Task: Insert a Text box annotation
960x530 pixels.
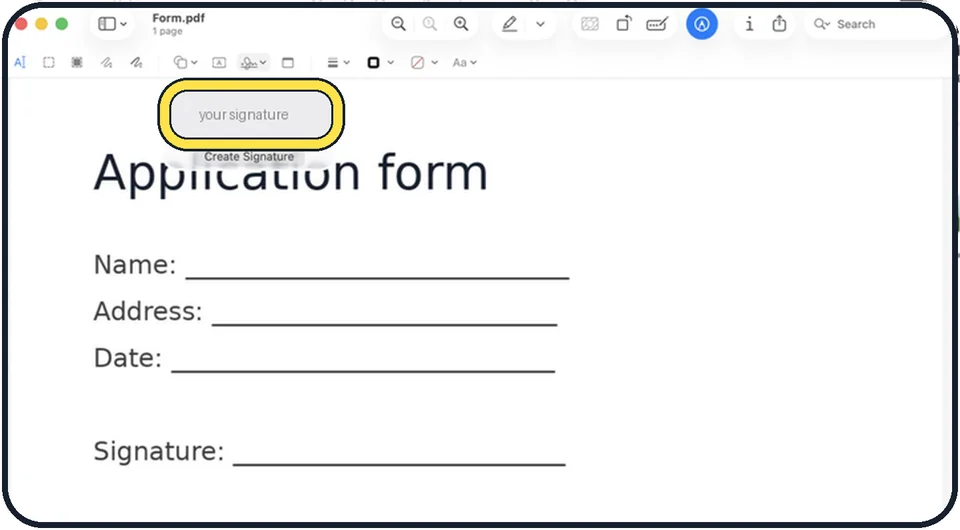Action: click(219, 62)
